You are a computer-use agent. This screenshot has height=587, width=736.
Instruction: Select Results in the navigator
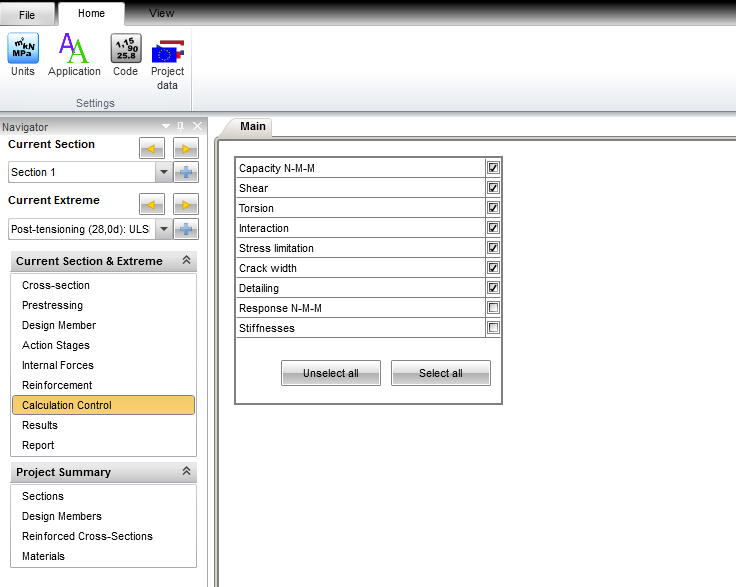[40, 425]
